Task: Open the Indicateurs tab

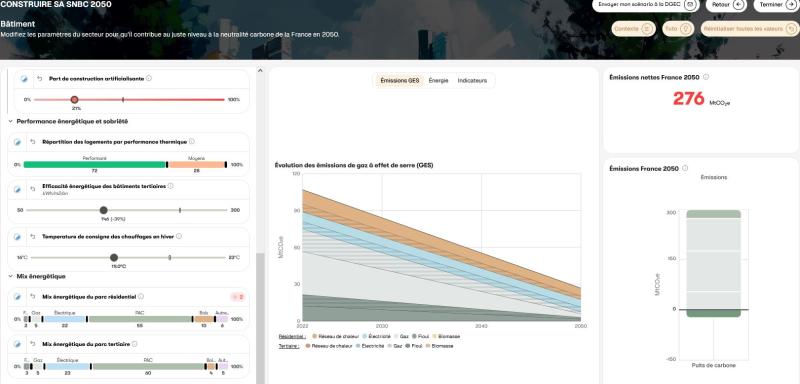Action: 472,81
